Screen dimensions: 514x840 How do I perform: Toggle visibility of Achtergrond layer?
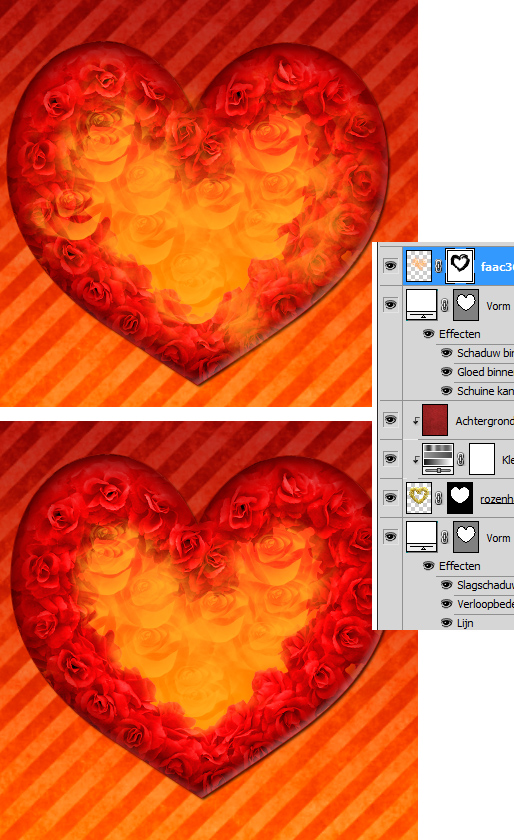tap(391, 419)
